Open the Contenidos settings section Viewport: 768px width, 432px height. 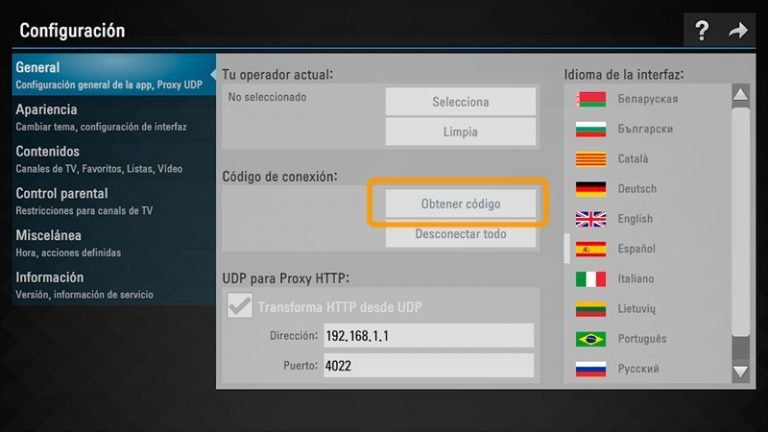114,159
